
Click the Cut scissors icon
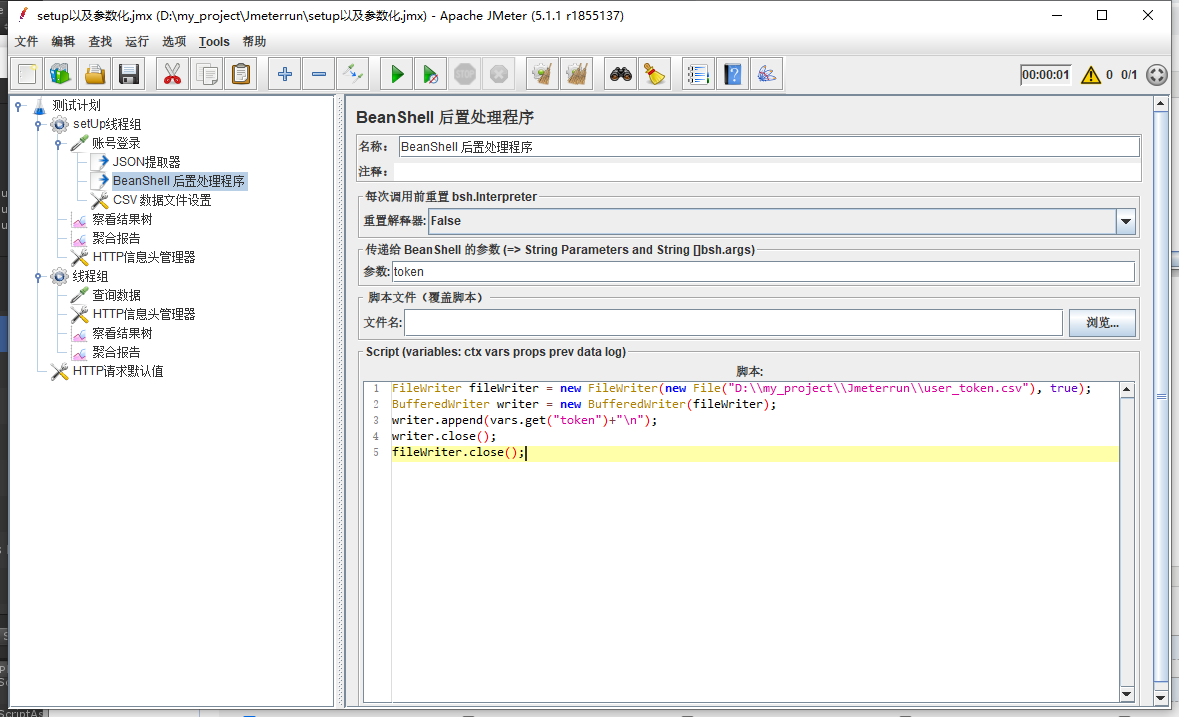[x=172, y=74]
